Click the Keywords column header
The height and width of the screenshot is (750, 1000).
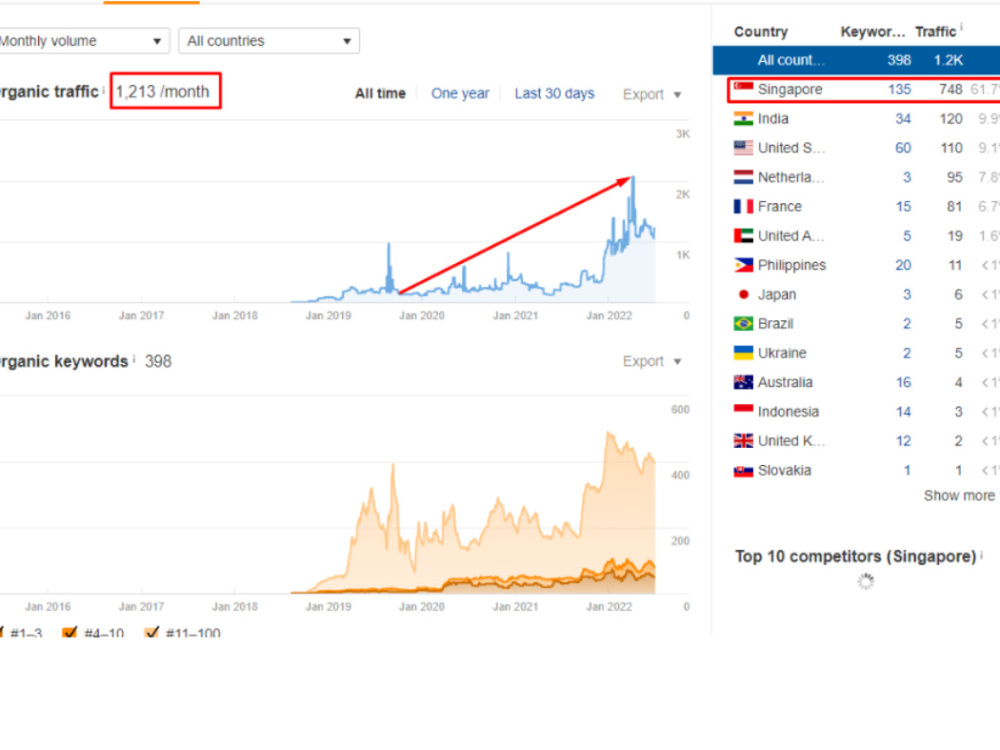click(x=872, y=32)
